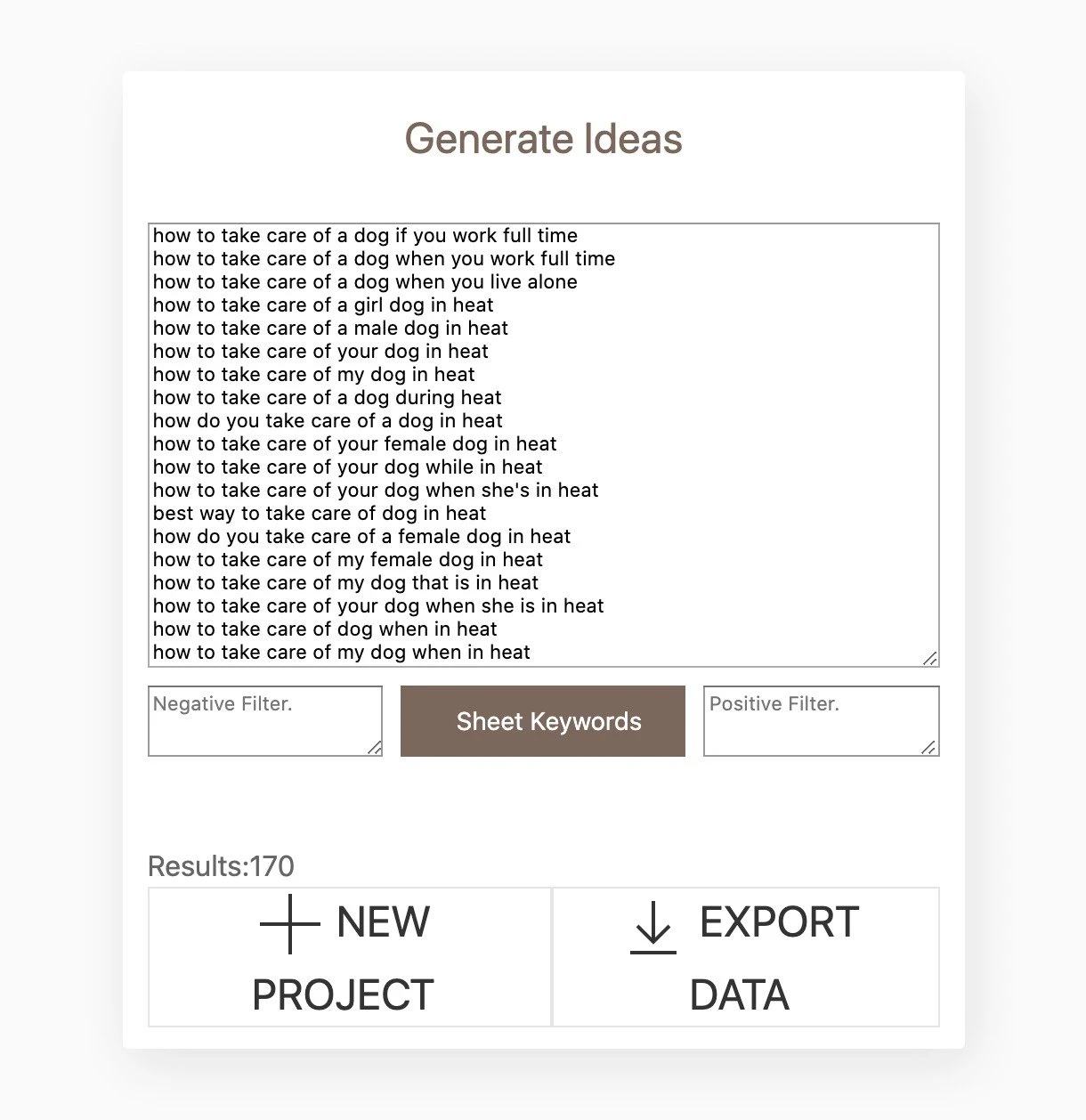Click the "dog during heat" keyword line
The image size is (1086, 1120).
328,398
